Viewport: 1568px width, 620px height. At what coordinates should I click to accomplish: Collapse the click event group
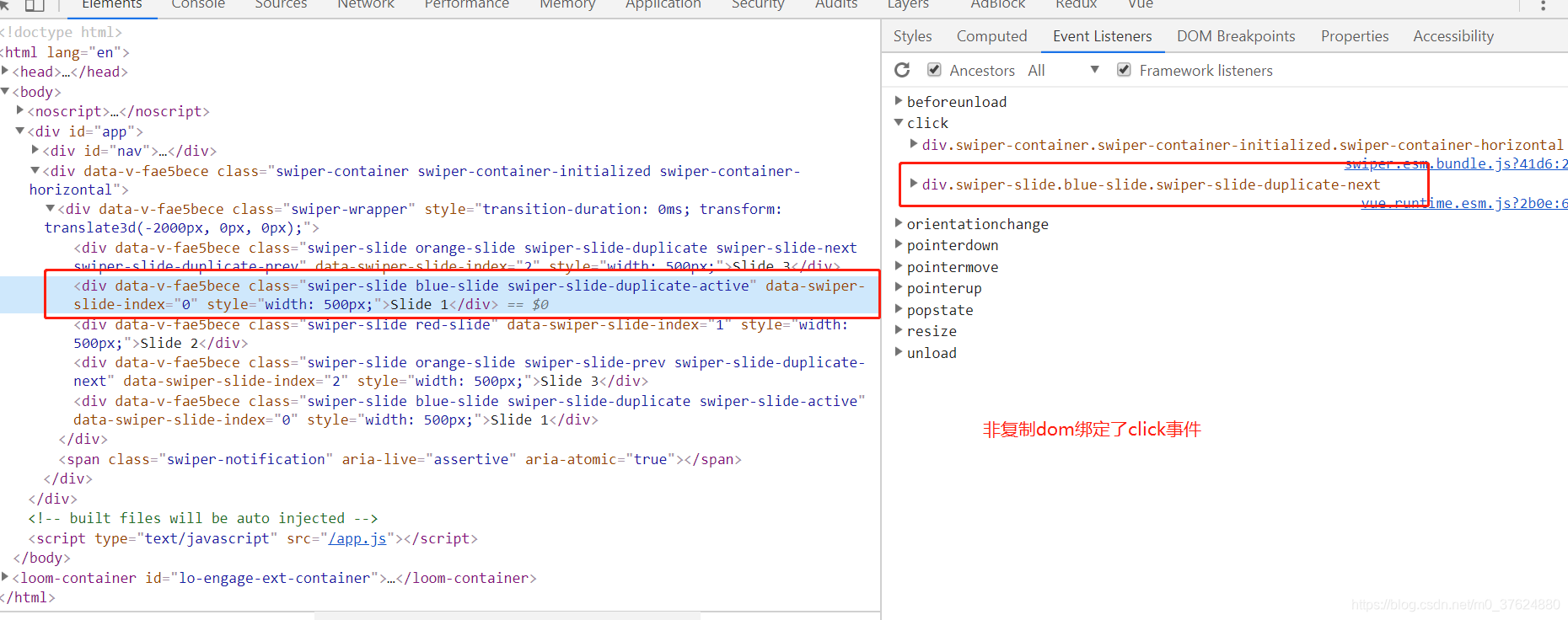point(899,123)
